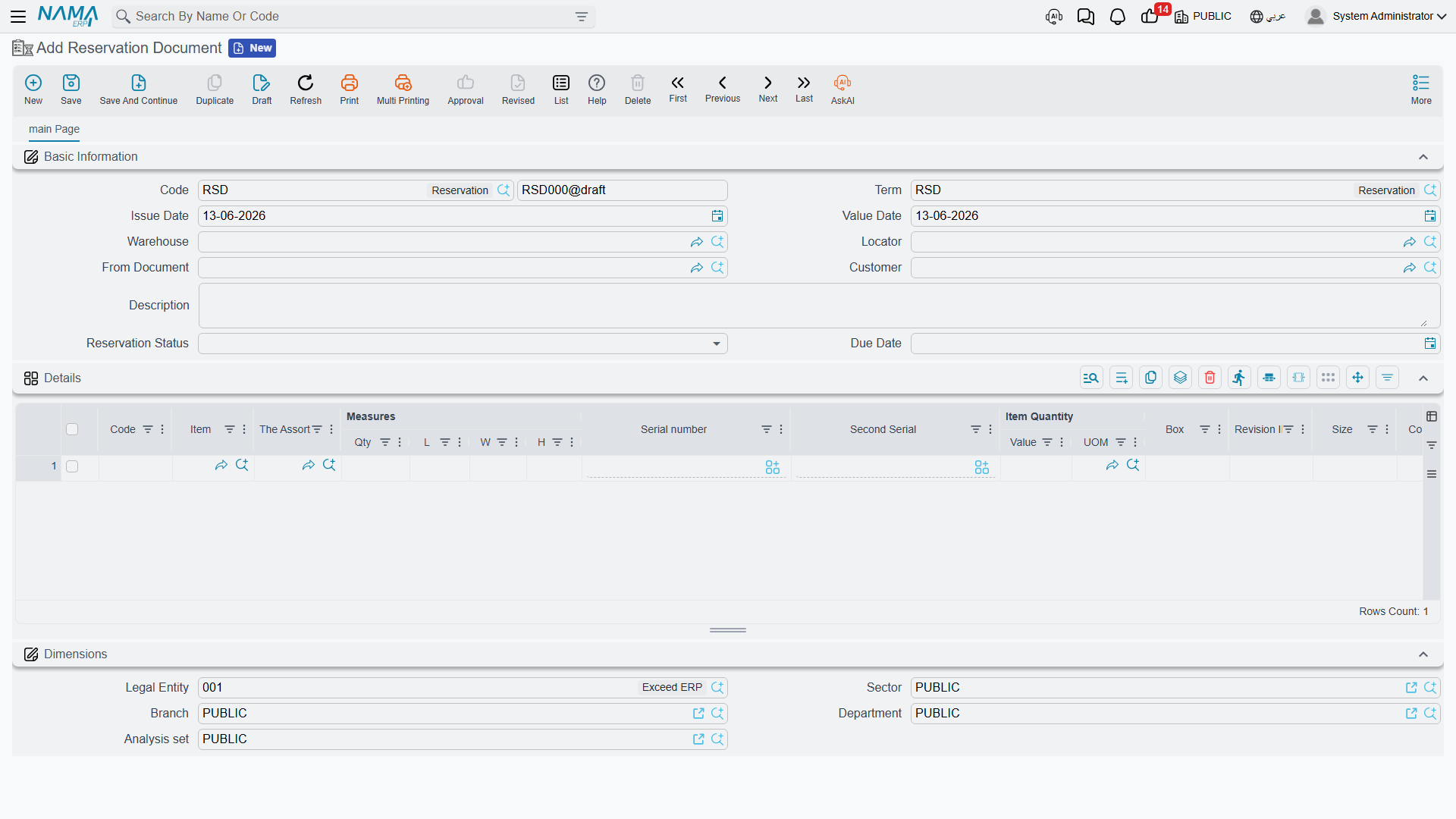This screenshot has height=819, width=1456.
Task: Click the Revised icon
Action: point(518,89)
